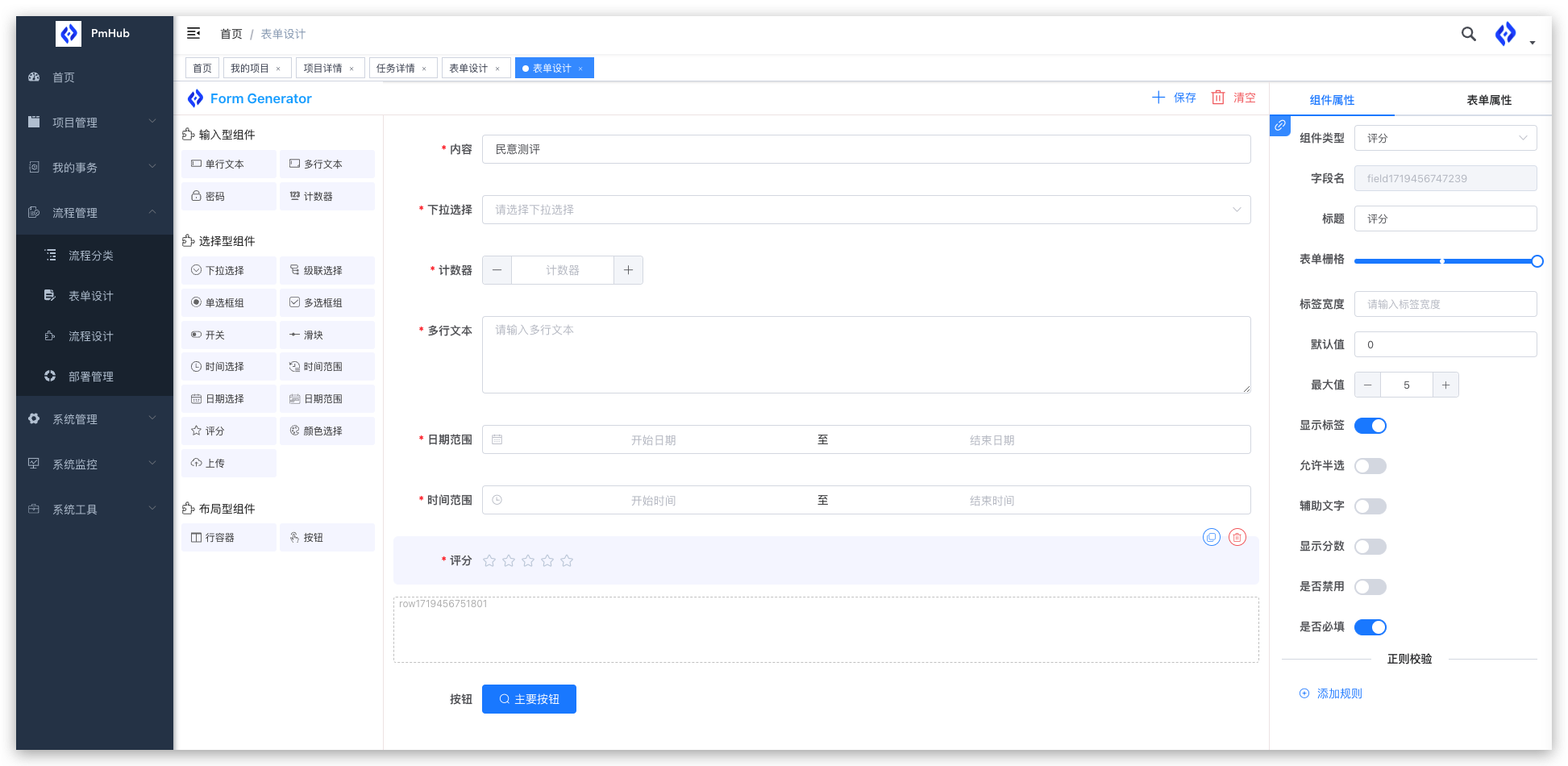The height and width of the screenshot is (766, 1568).
Task: Add the 时间选择 time picker component
Action: tap(229, 366)
